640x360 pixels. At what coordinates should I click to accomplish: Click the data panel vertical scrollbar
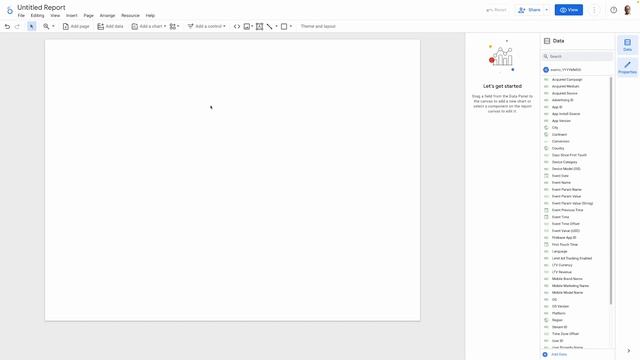tap(611, 190)
